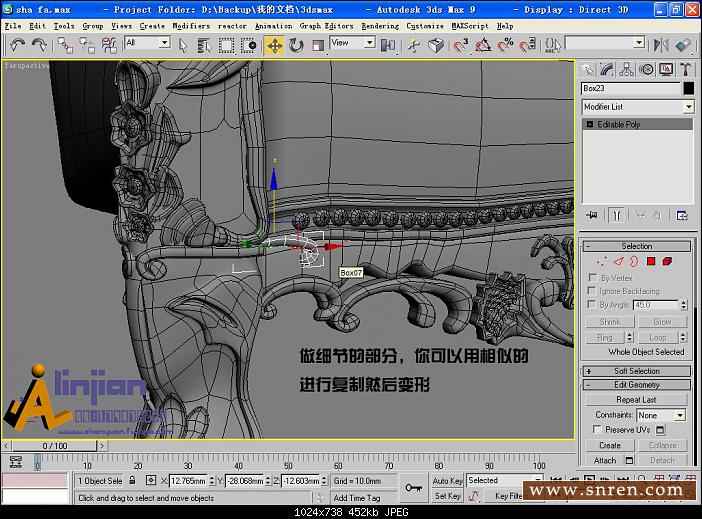Toggle the Angle Snap icon

click(483, 45)
